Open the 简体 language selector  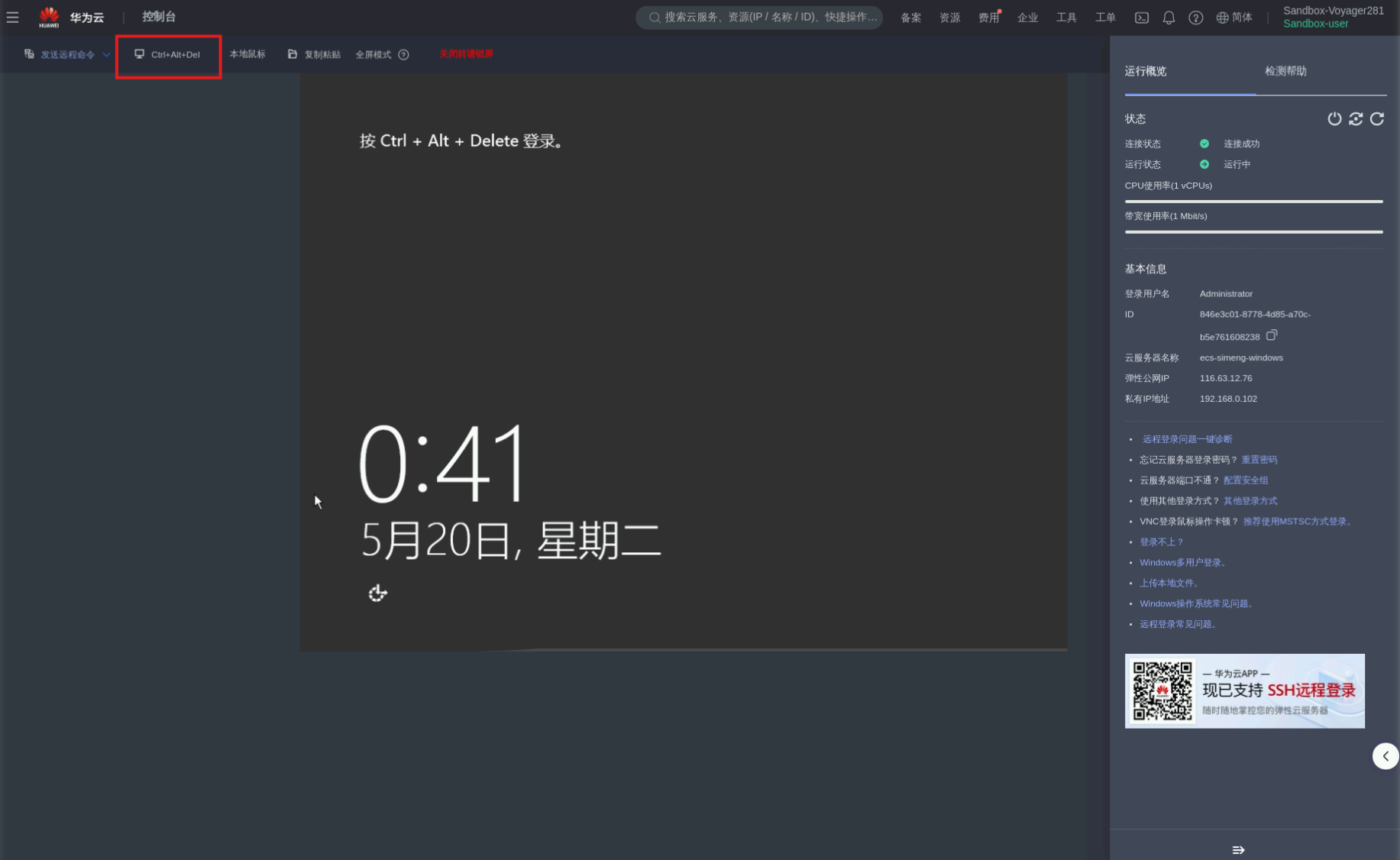(1234, 18)
